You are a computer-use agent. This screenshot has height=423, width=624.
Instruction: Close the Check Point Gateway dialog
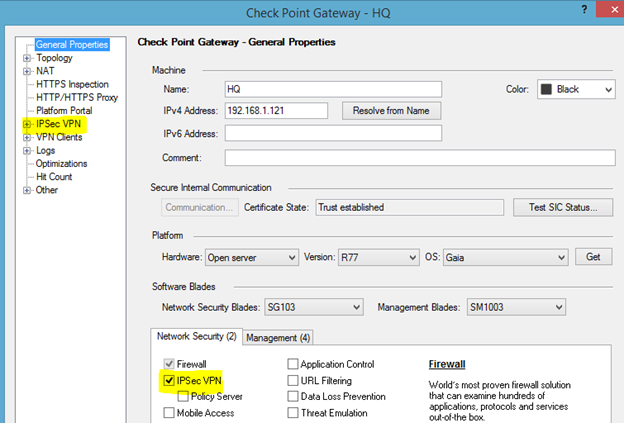[612, 9]
